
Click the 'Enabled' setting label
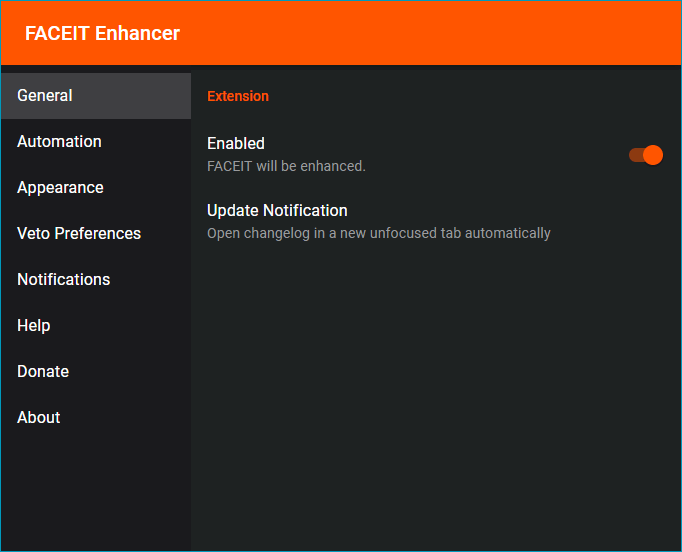(x=236, y=144)
